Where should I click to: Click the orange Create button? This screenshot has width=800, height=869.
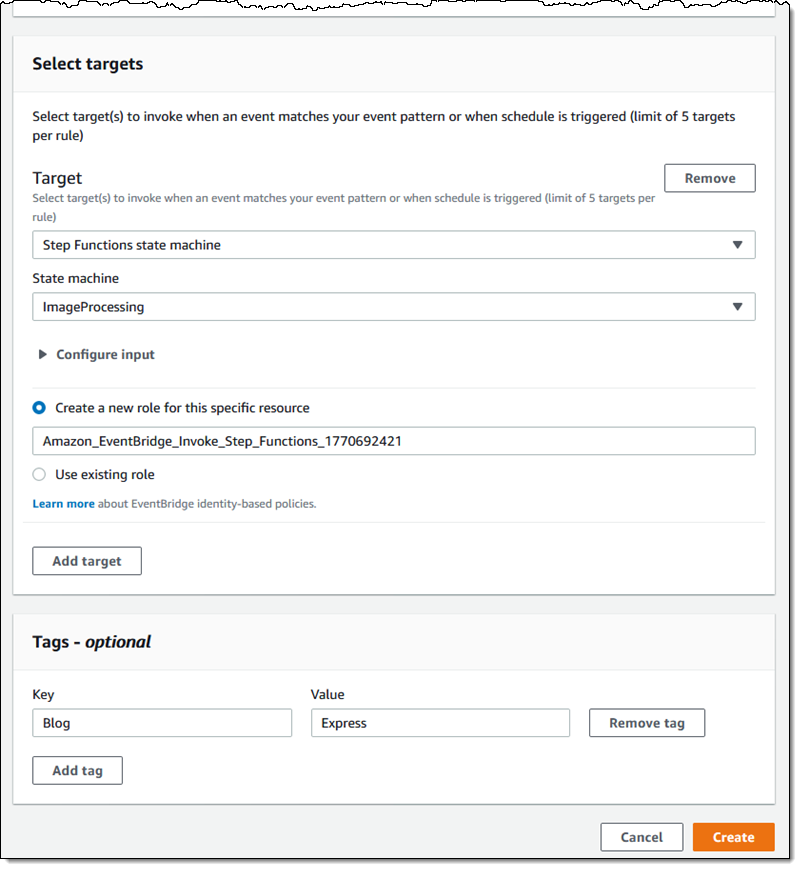click(733, 837)
